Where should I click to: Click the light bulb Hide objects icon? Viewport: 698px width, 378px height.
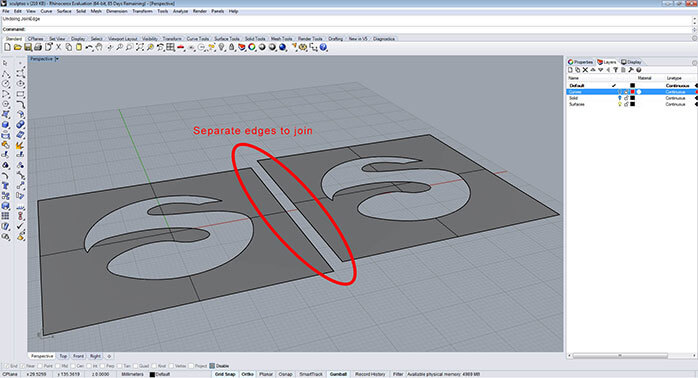(222, 47)
